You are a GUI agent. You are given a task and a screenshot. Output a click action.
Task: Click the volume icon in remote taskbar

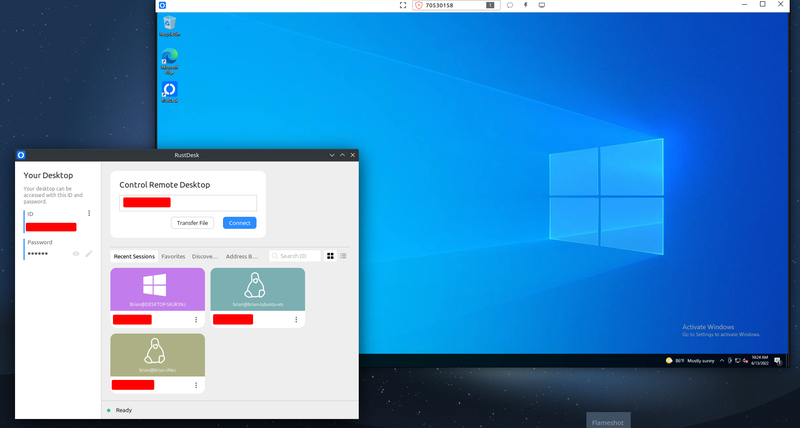(744, 361)
